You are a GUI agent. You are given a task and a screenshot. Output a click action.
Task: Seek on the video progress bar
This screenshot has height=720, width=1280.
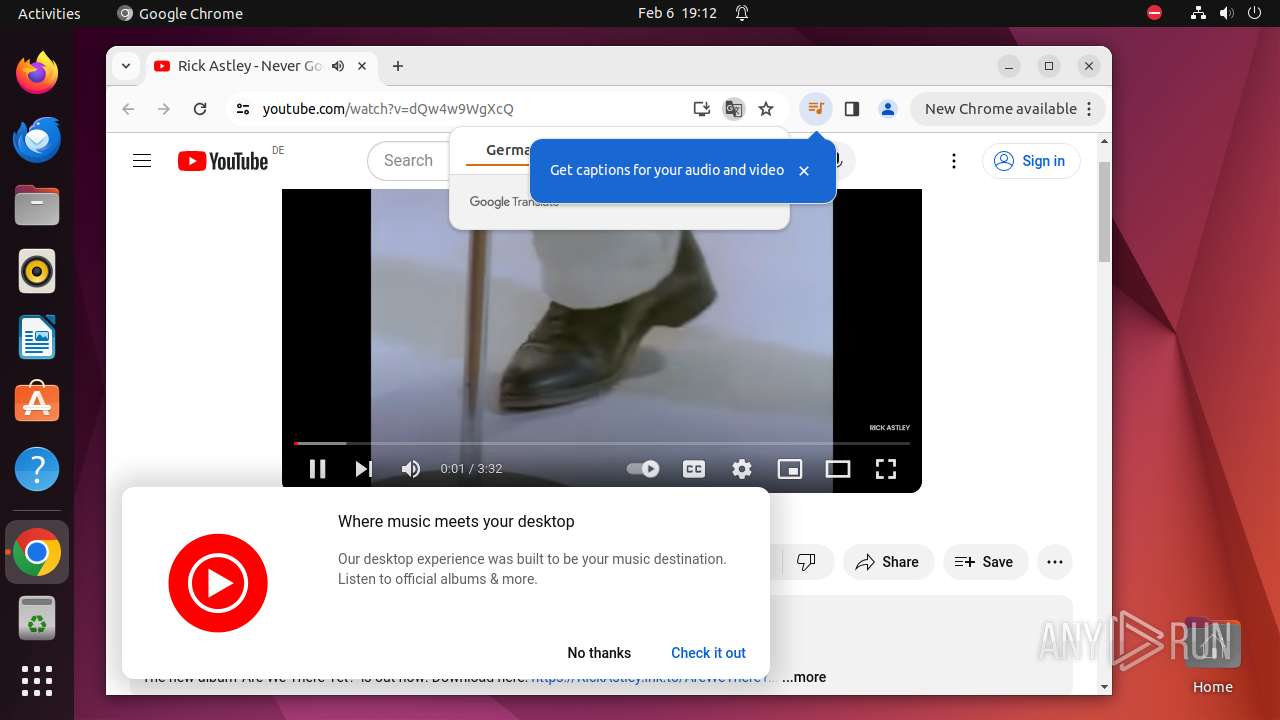[602, 443]
